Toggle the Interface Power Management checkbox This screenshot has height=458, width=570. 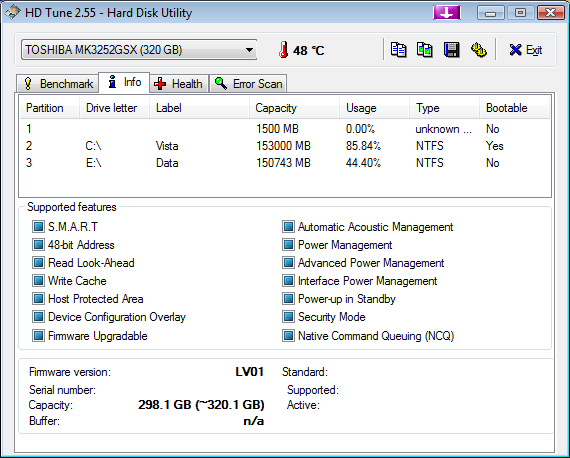288,281
